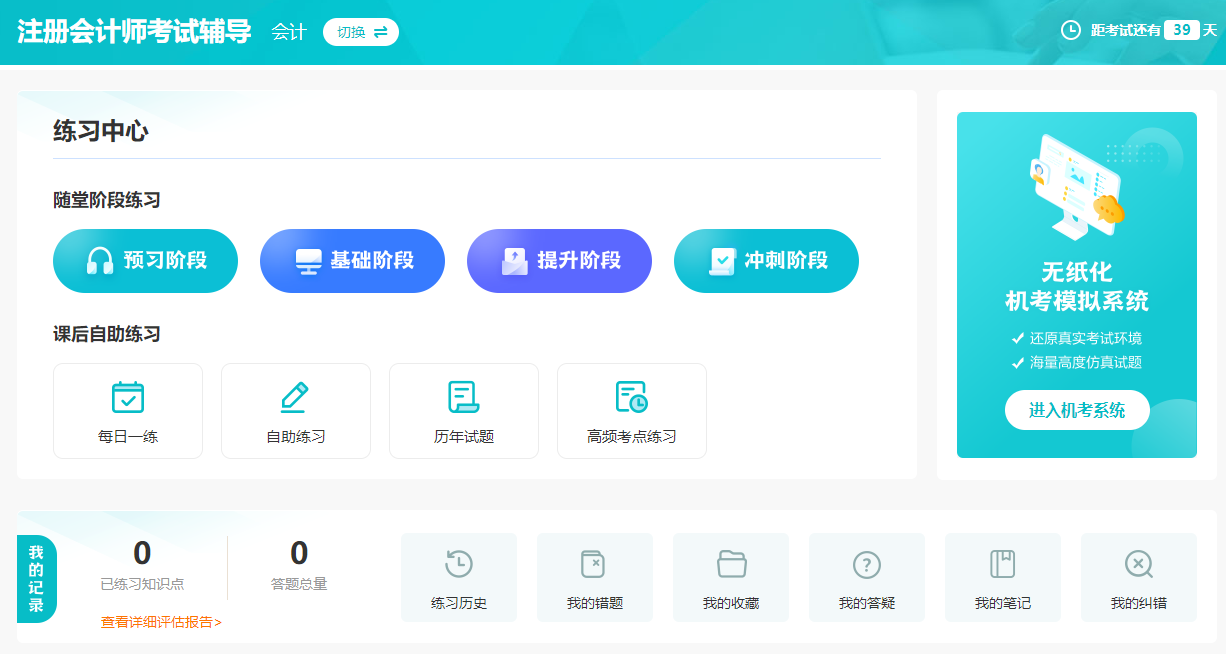
Task: View 我的错题 wrong questions
Action: point(594,577)
